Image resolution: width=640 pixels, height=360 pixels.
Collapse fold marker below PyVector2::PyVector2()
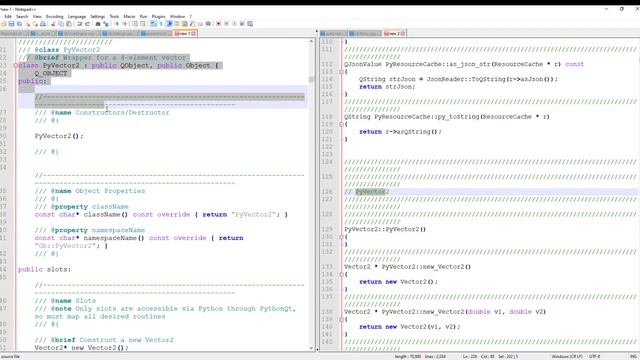342,237
